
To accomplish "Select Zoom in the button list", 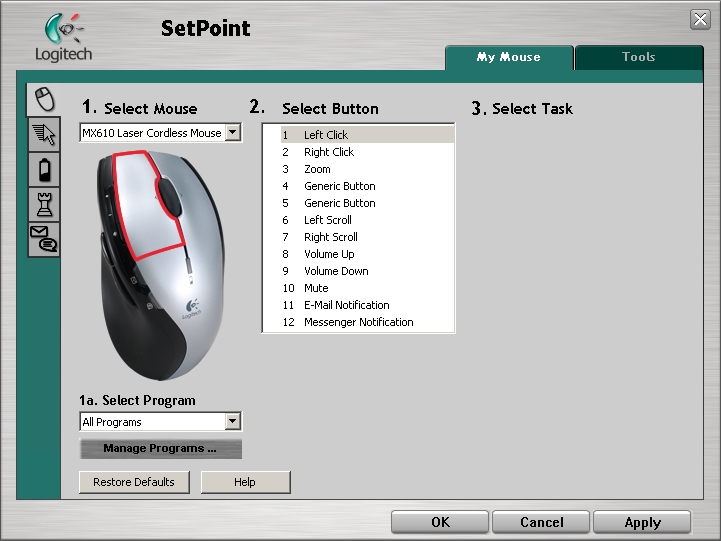I will pyautogui.click(x=317, y=169).
